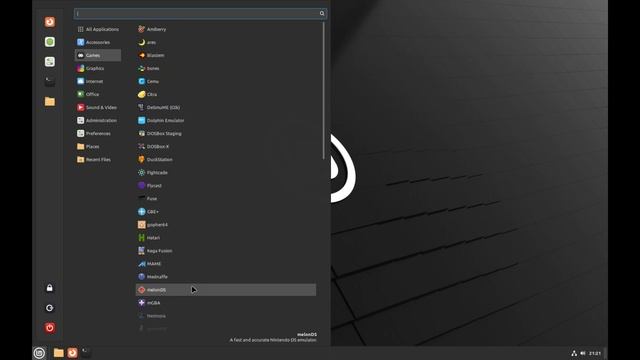The height and width of the screenshot is (360, 640).
Task: Launch Dolphin Emulator
Action: (x=226, y=120)
